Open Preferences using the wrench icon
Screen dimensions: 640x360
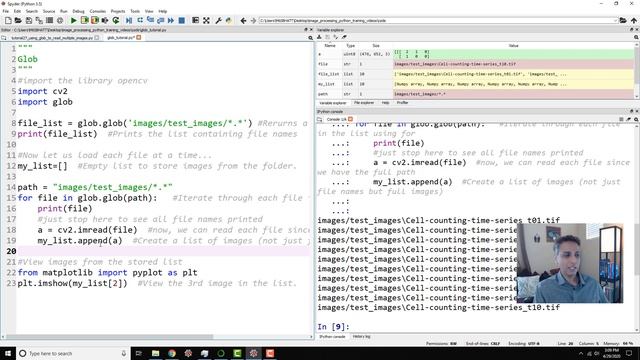pyautogui.click(x=218, y=20)
